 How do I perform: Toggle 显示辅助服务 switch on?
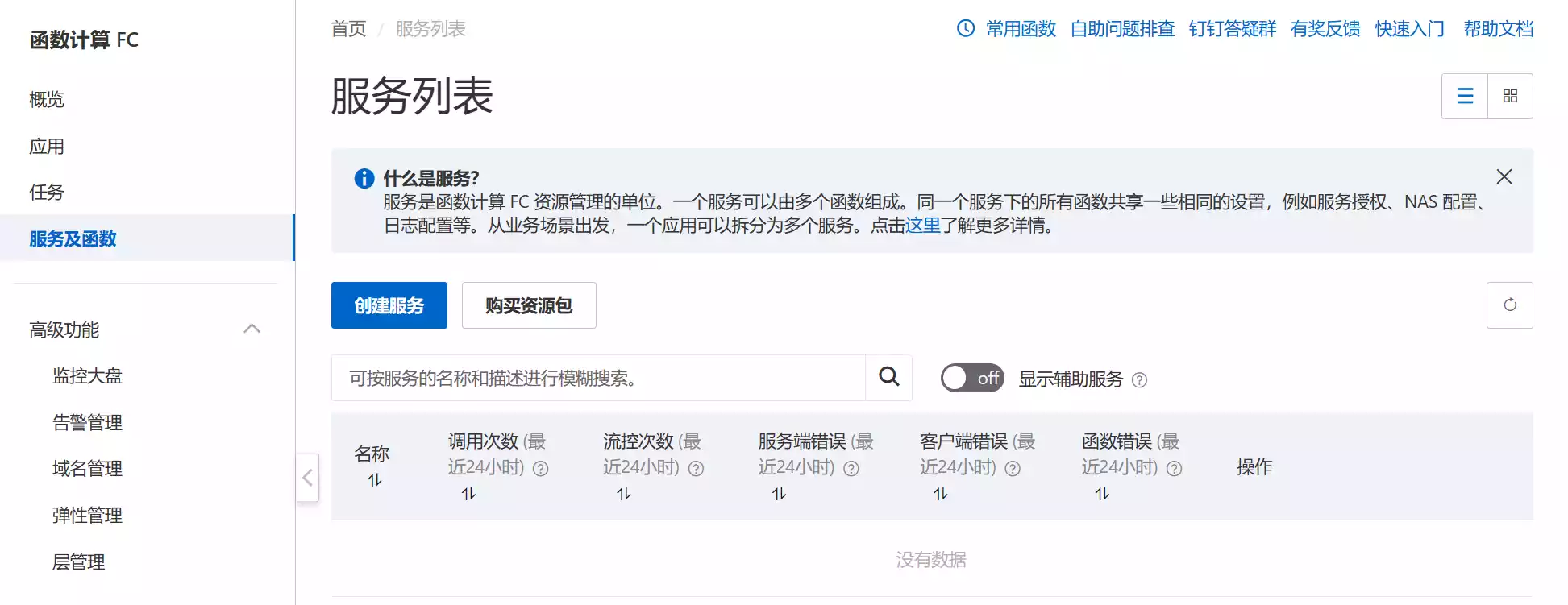tap(972, 378)
